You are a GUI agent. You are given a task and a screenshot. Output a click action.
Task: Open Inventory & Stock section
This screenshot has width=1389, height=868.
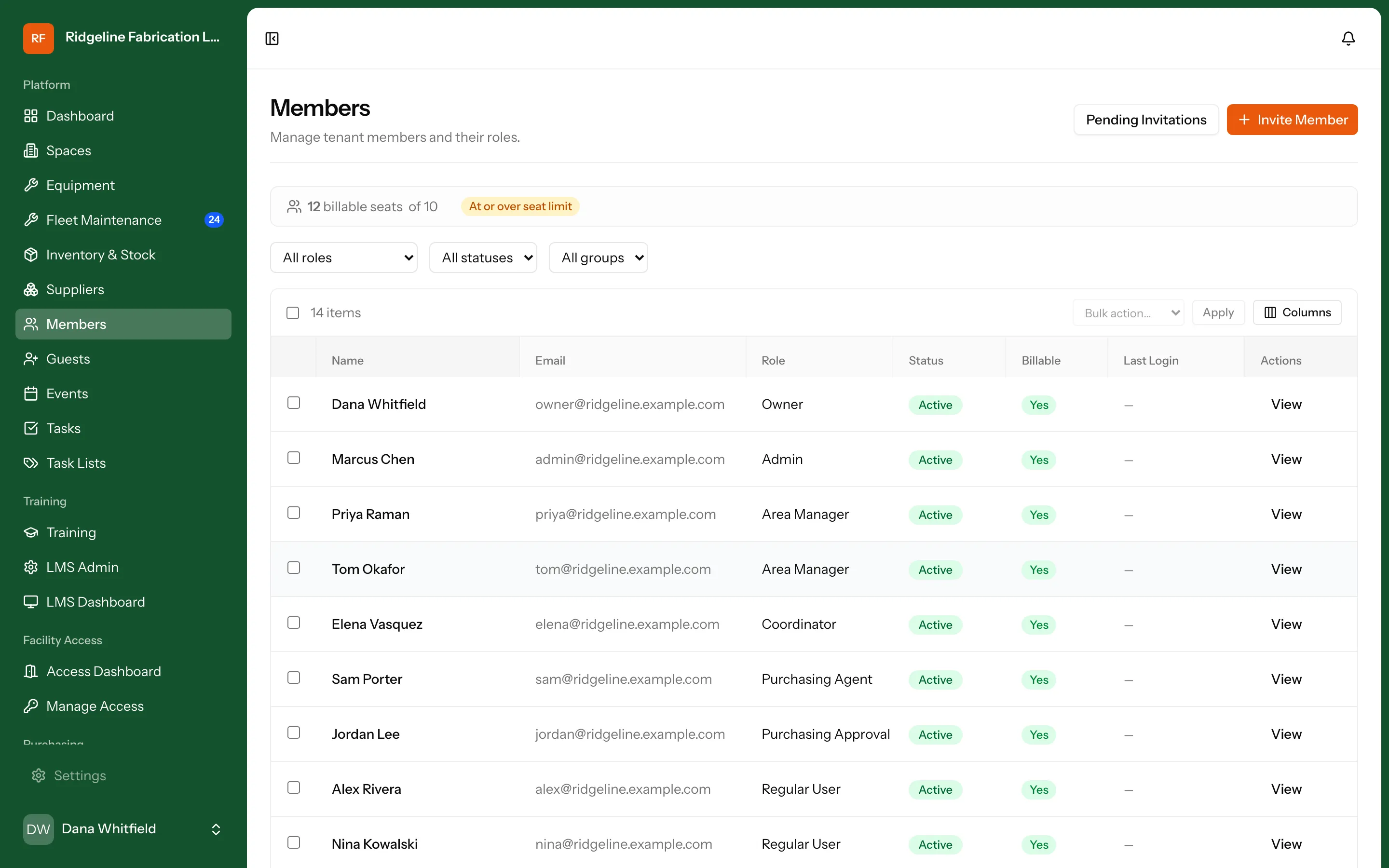(x=123, y=255)
